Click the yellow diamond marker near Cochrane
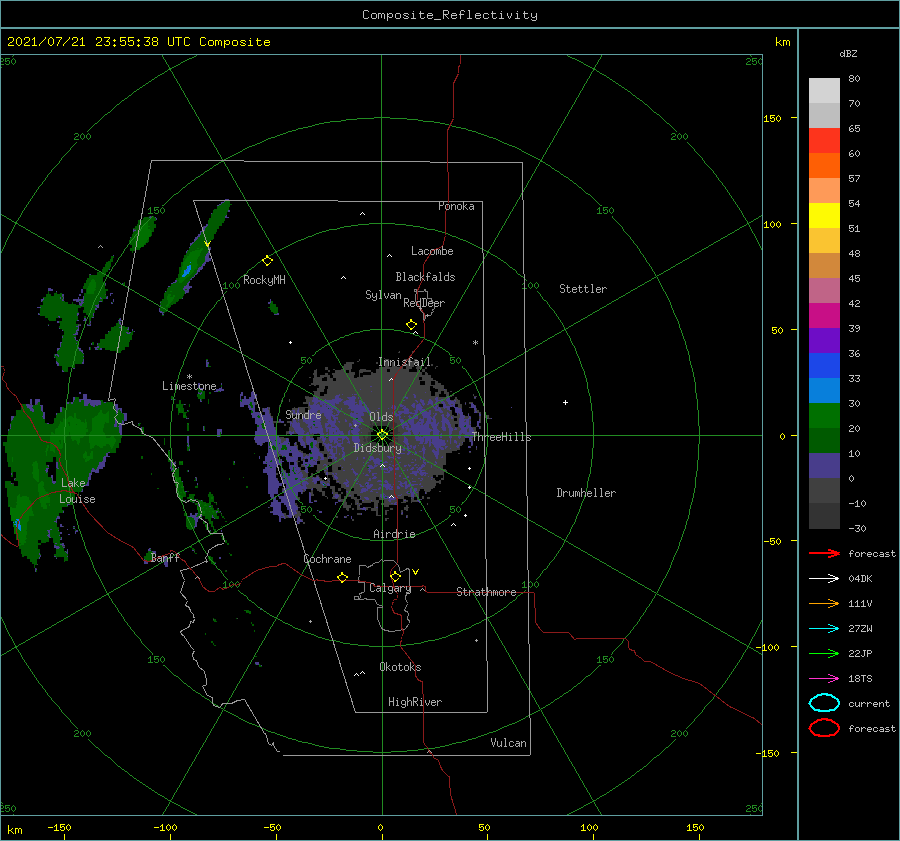 pyautogui.click(x=342, y=577)
